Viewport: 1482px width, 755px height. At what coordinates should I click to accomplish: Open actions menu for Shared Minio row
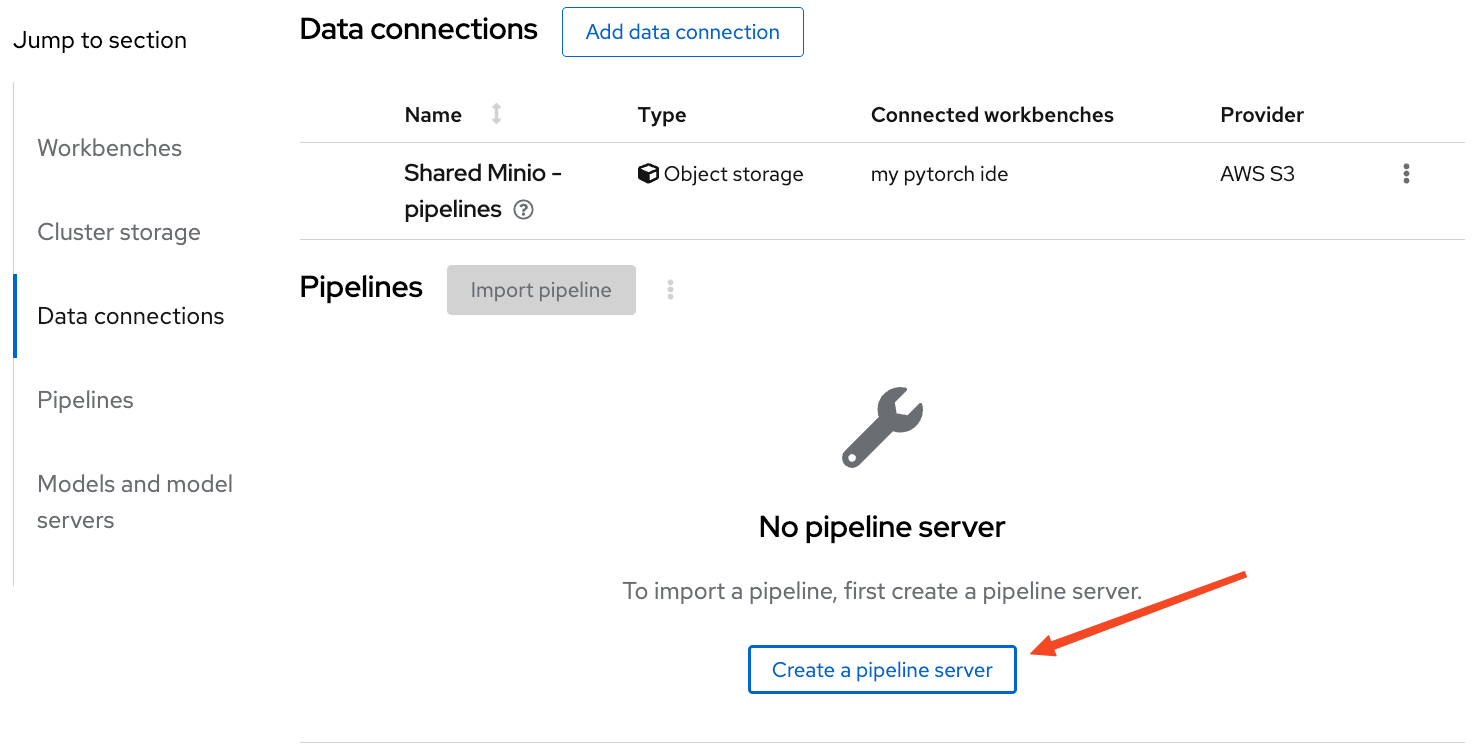[x=1406, y=174]
